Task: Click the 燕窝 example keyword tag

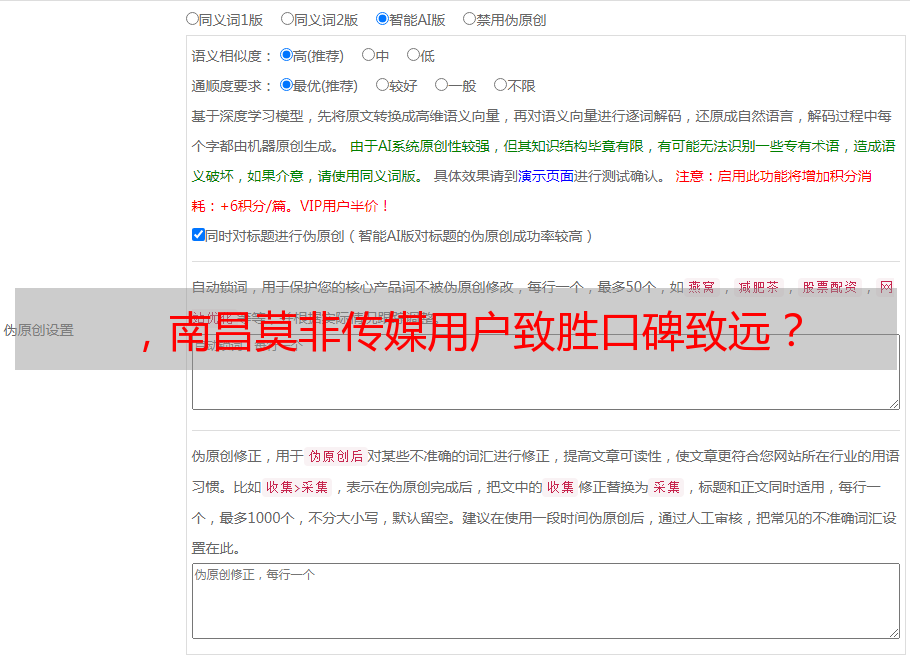Action: [701, 287]
